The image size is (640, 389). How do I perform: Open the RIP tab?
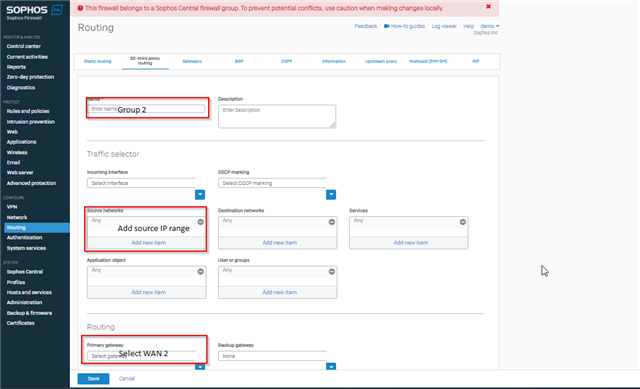click(476, 61)
